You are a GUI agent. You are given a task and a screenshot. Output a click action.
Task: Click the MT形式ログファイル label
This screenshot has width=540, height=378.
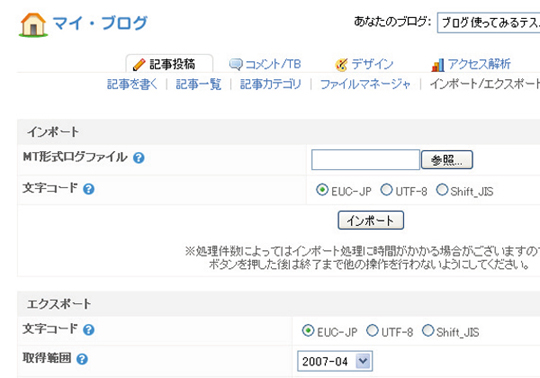[75, 157]
